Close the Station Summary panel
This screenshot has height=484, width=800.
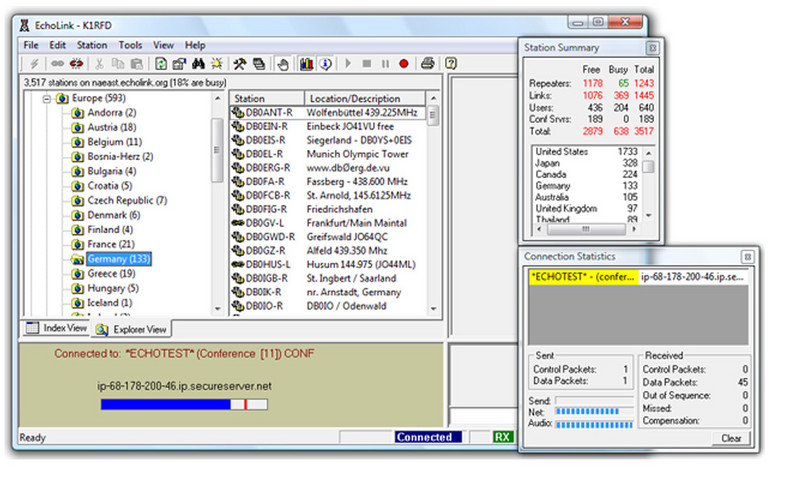click(x=652, y=48)
